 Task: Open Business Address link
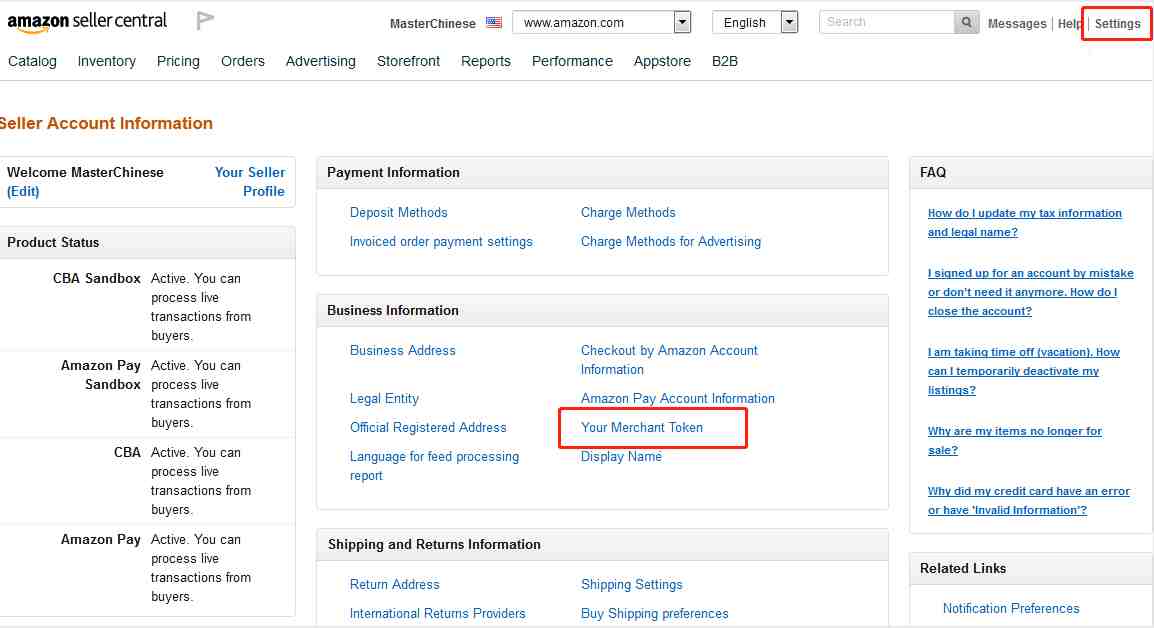pyautogui.click(x=403, y=350)
